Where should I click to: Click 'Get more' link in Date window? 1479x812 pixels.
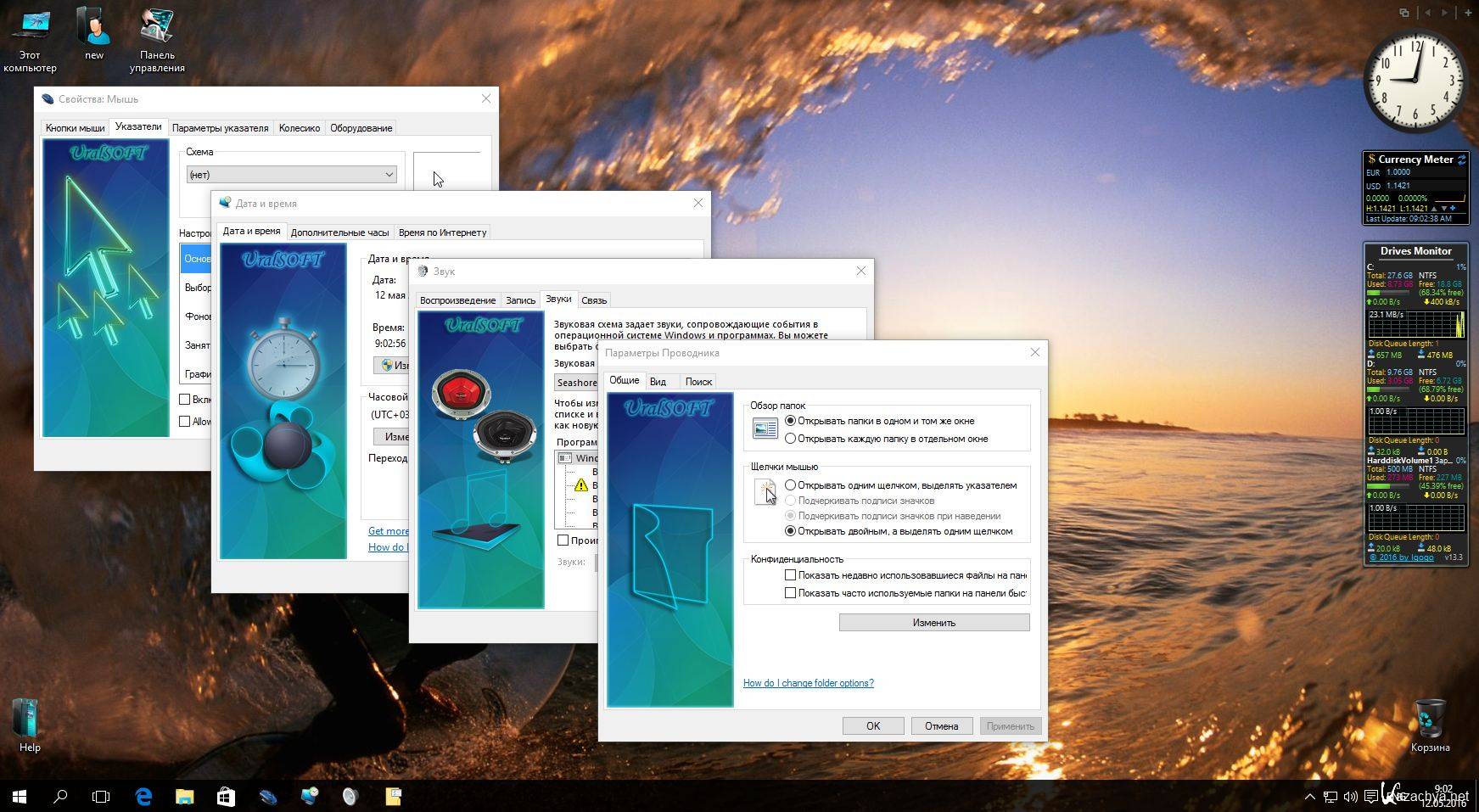coord(388,531)
